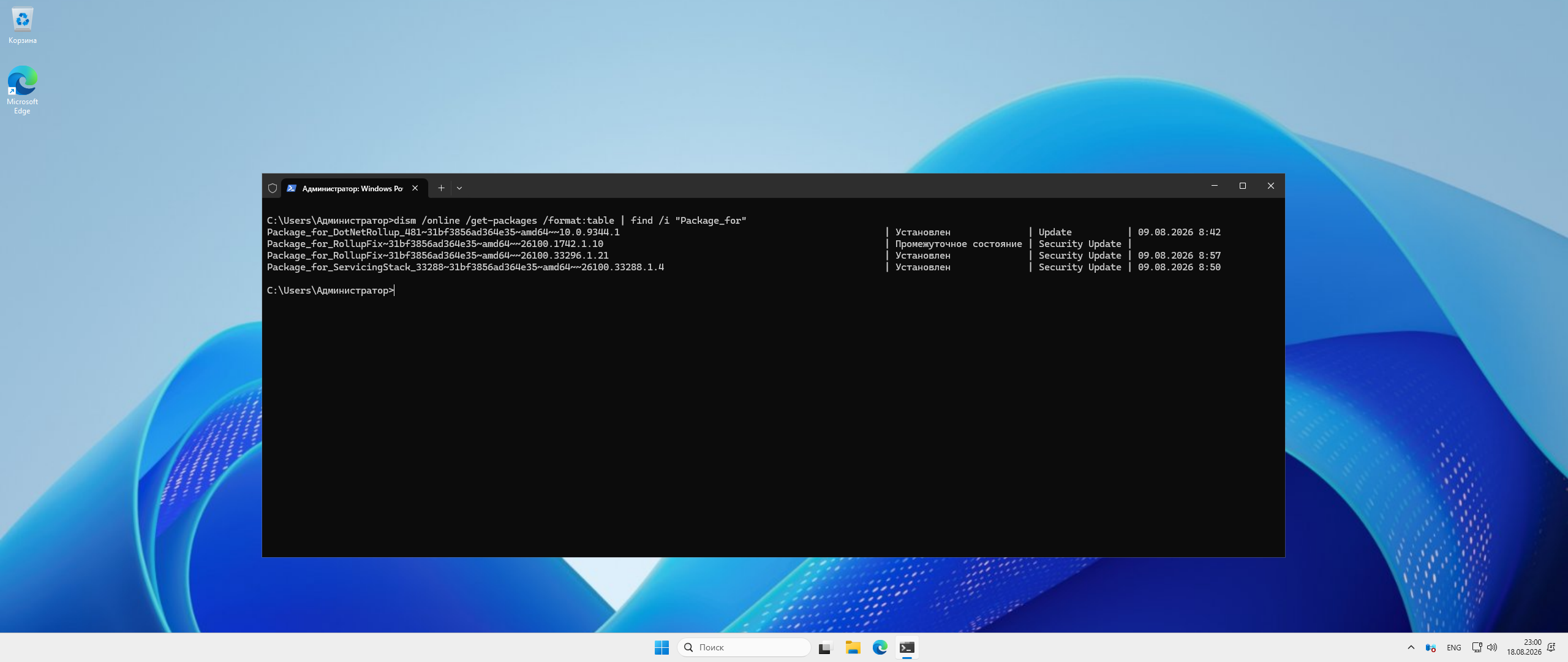Close the Администратор: Windows PowerShell tab
This screenshot has width=1568, height=662.
415,188
